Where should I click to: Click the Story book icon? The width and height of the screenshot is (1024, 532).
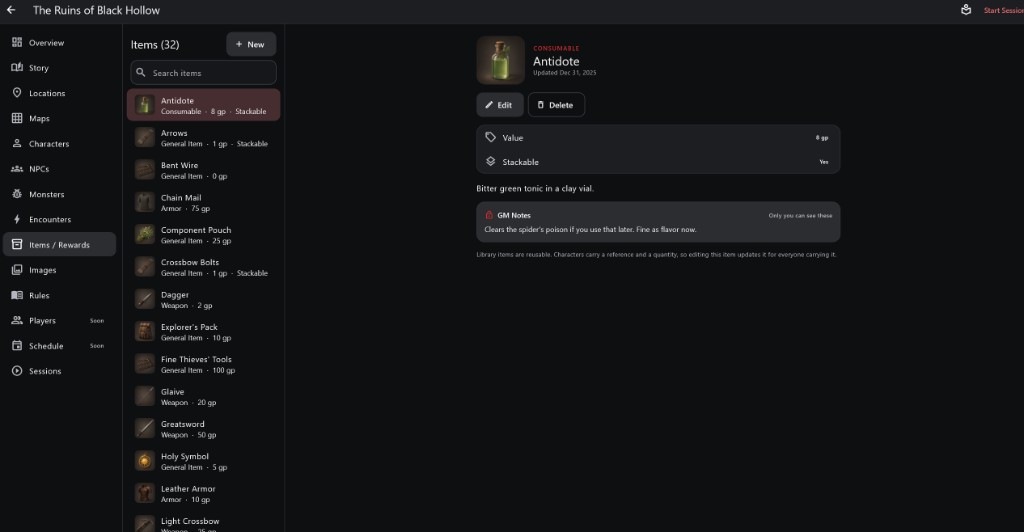click(17, 67)
